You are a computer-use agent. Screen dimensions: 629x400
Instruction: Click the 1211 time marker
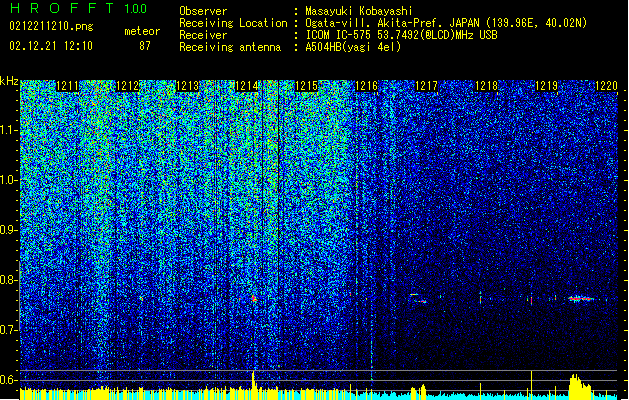(x=67, y=86)
